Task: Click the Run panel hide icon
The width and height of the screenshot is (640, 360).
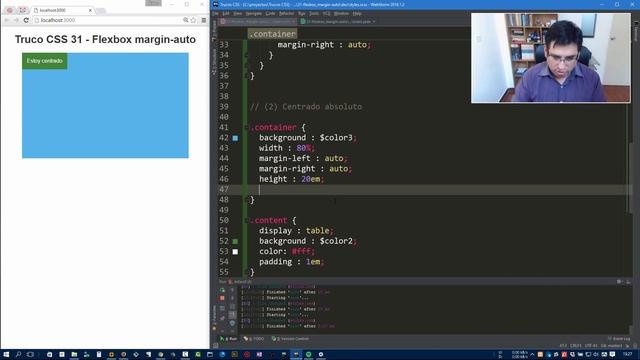Action: pos(629,282)
